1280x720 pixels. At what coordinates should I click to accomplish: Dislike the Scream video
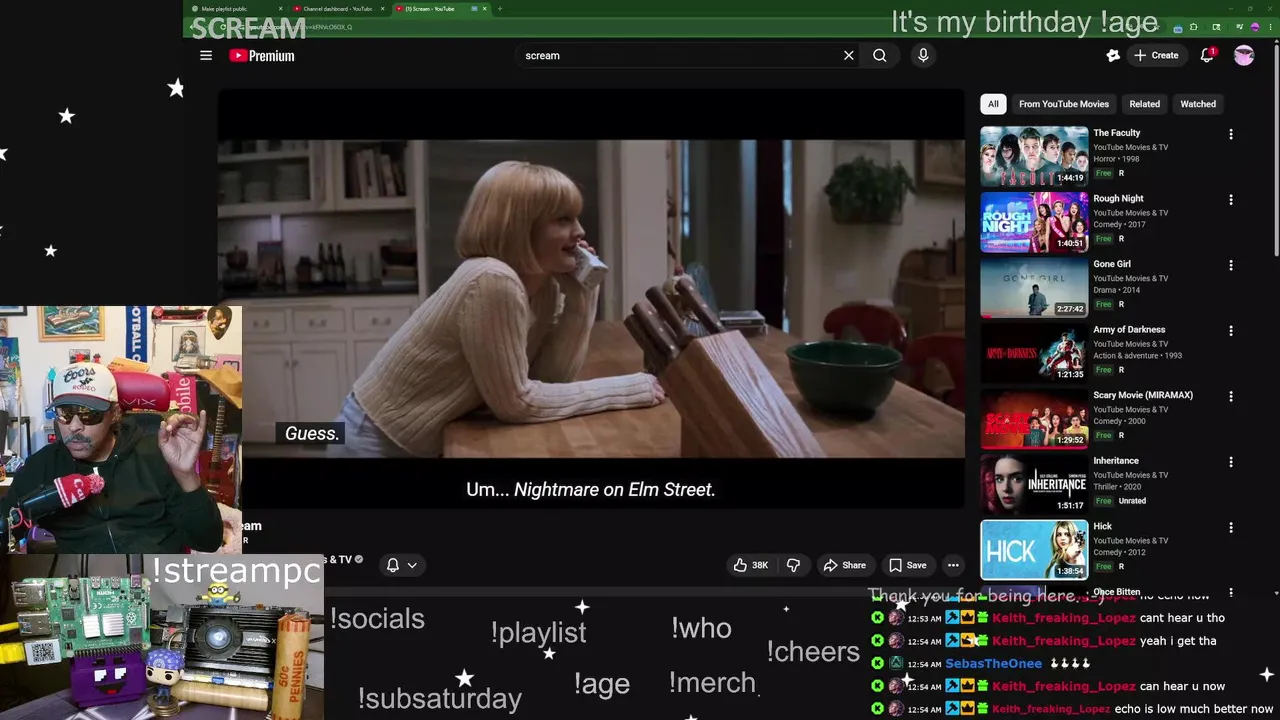[793, 565]
